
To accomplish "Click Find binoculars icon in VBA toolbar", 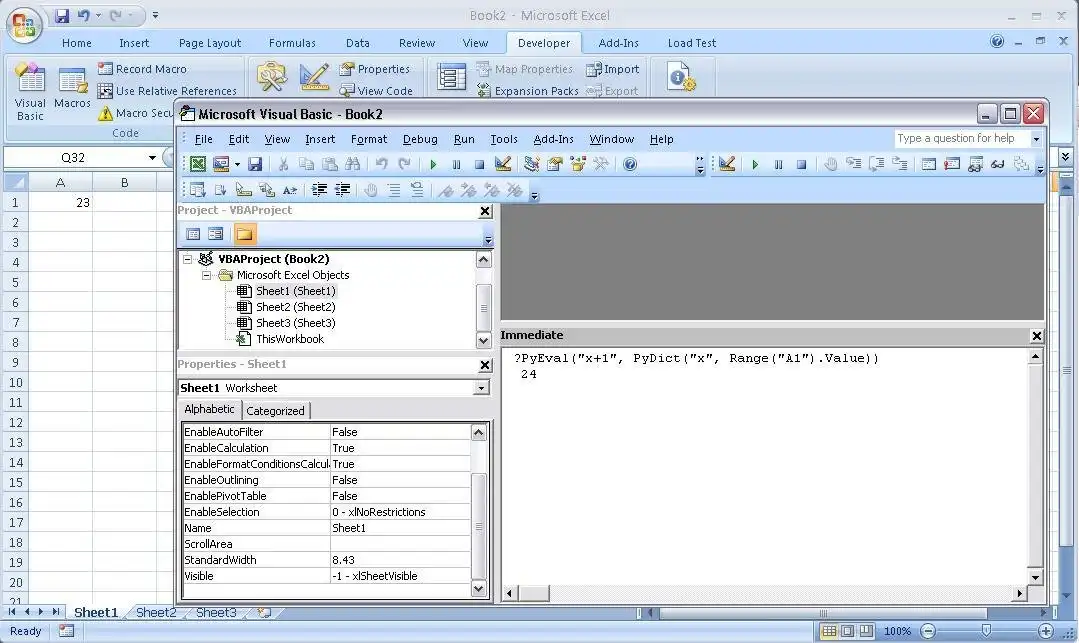I will click(x=352, y=164).
